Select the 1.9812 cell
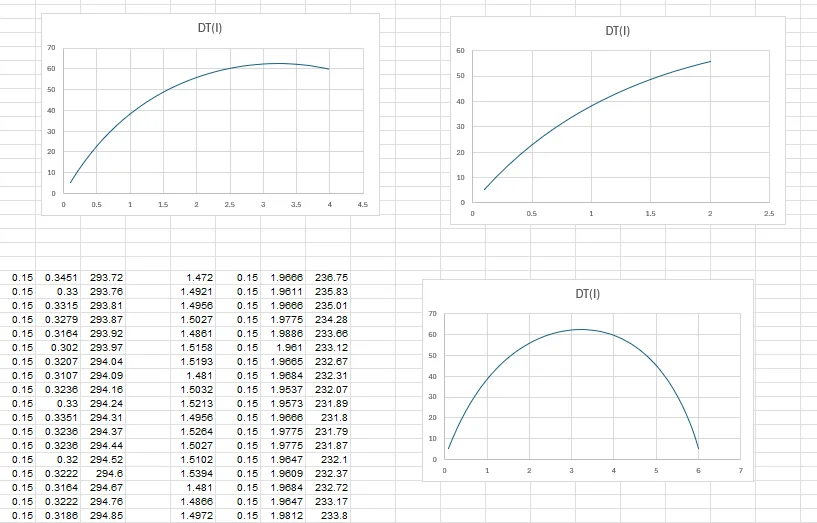 [283, 516]
